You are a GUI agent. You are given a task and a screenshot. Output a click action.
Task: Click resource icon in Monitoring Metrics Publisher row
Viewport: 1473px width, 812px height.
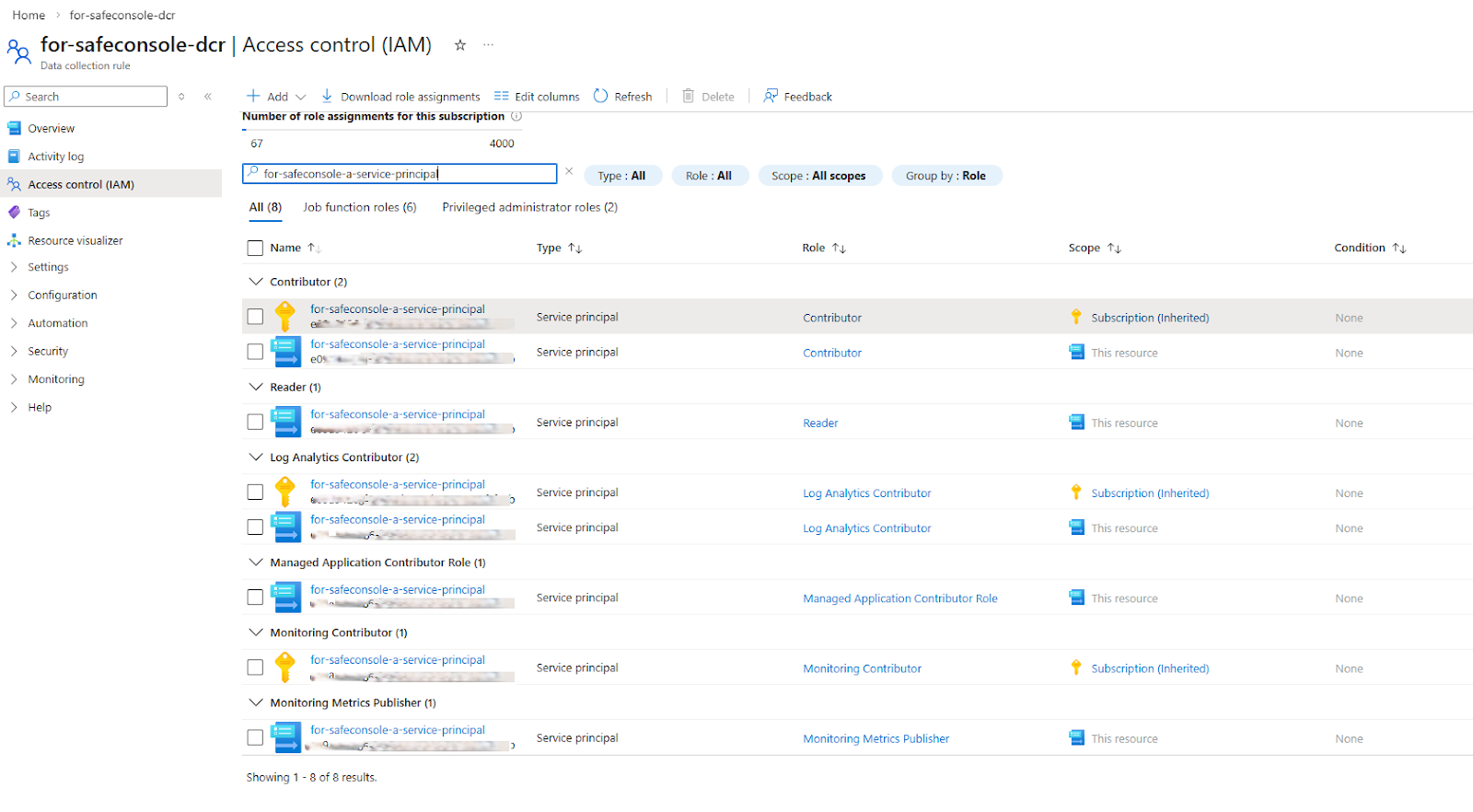285,737
